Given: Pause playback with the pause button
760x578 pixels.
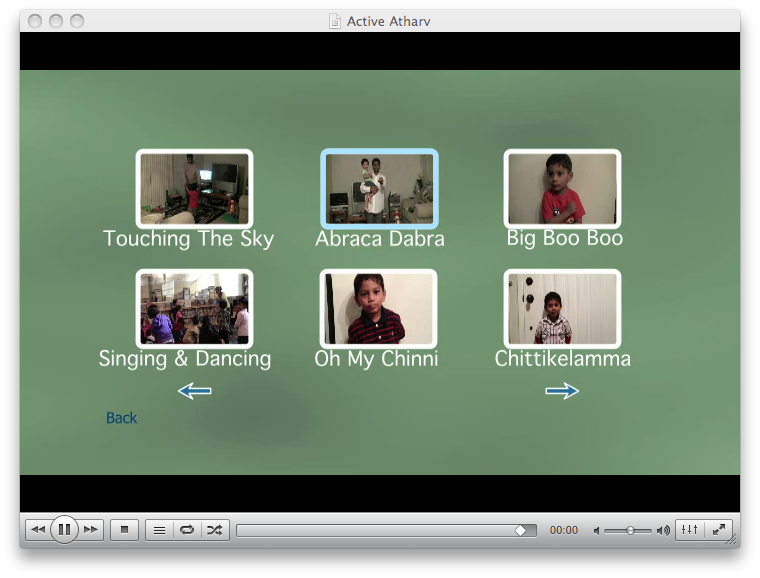Looking at the screenshot, I should (x=64, y=530).
